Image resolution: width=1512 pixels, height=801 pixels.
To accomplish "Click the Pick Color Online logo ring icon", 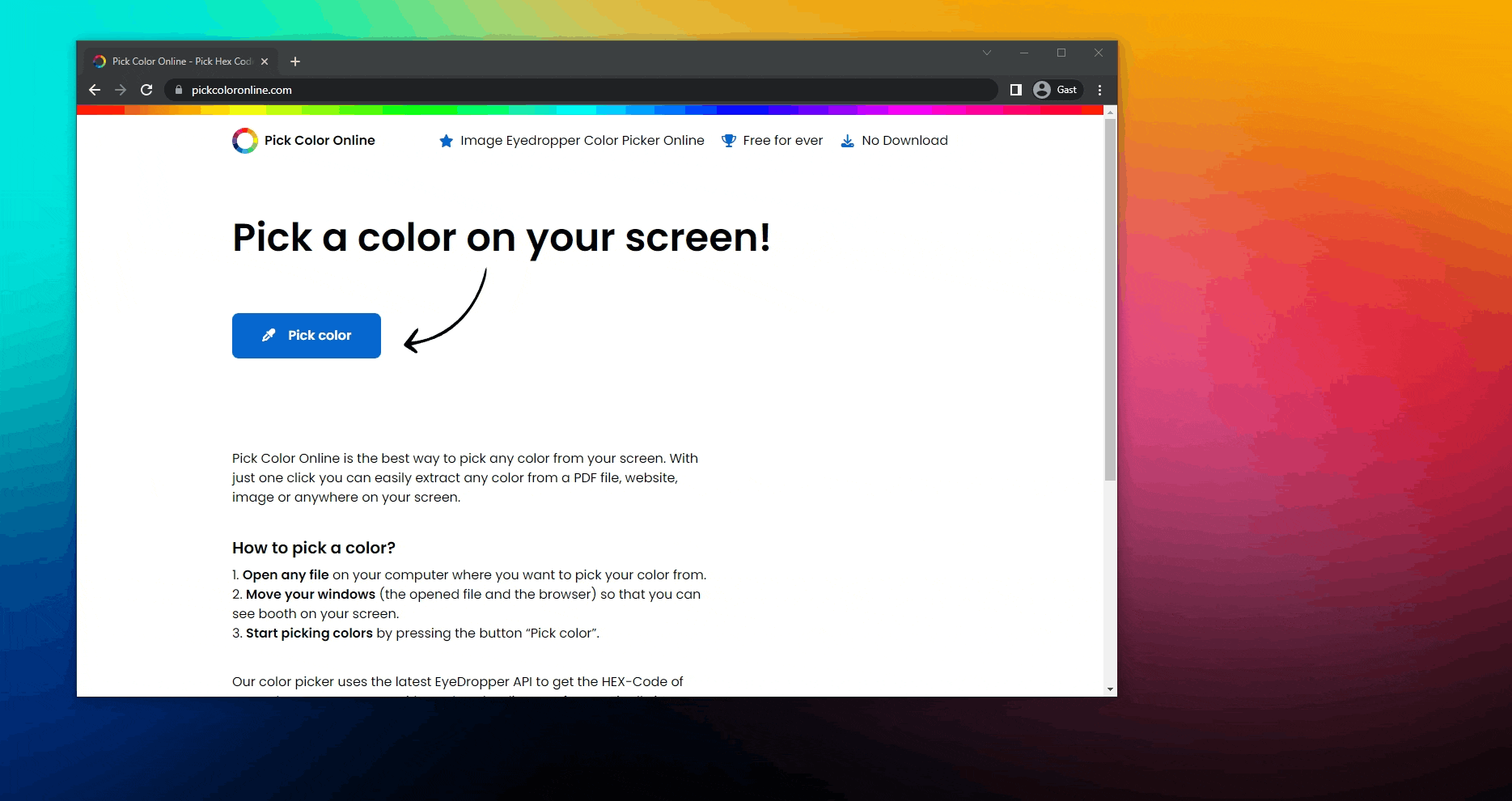I will (x=245, y=141).
